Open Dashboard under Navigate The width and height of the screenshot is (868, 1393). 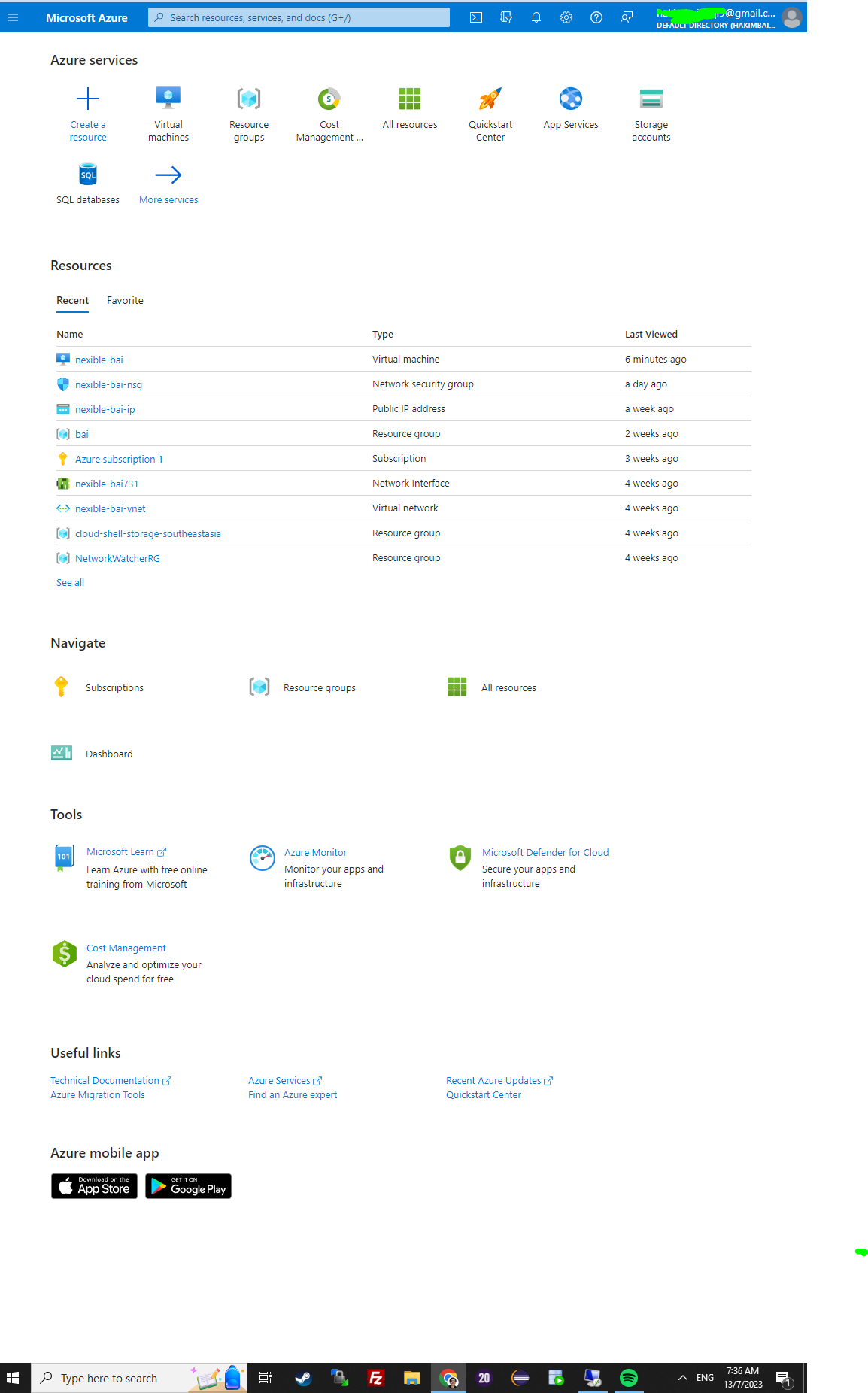coord(93,754)
